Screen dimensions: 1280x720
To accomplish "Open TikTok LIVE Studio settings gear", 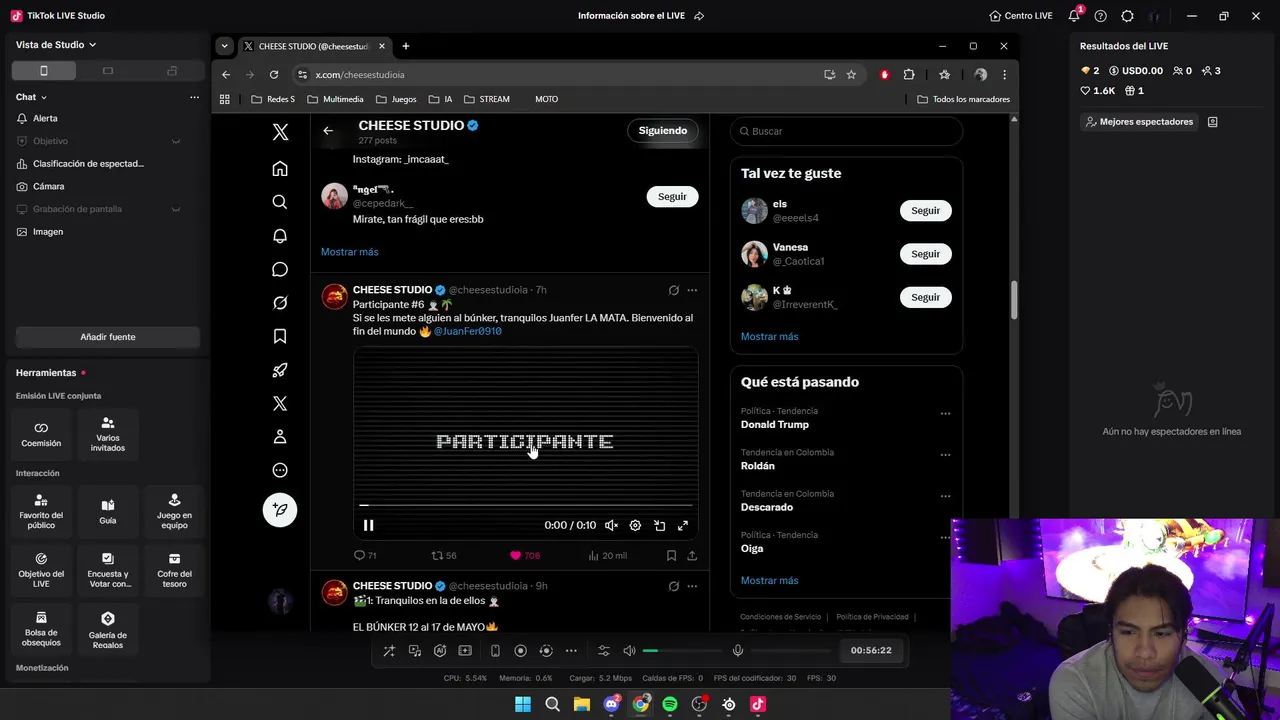I will (x=1127, y=16).
